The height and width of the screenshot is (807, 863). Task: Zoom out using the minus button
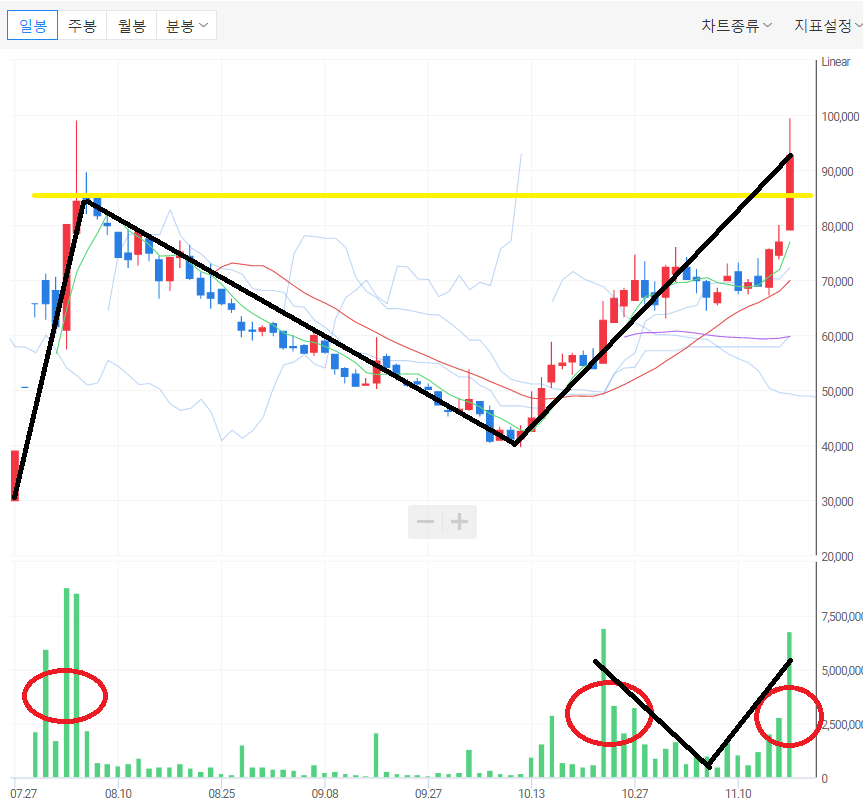click(x=425, y=521)
